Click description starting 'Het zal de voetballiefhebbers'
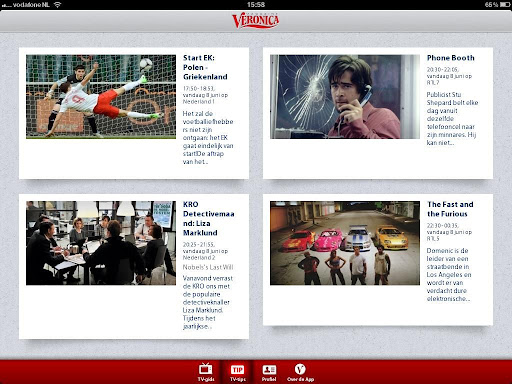Viewport: 512px width, 384px height. click(208, 138)
